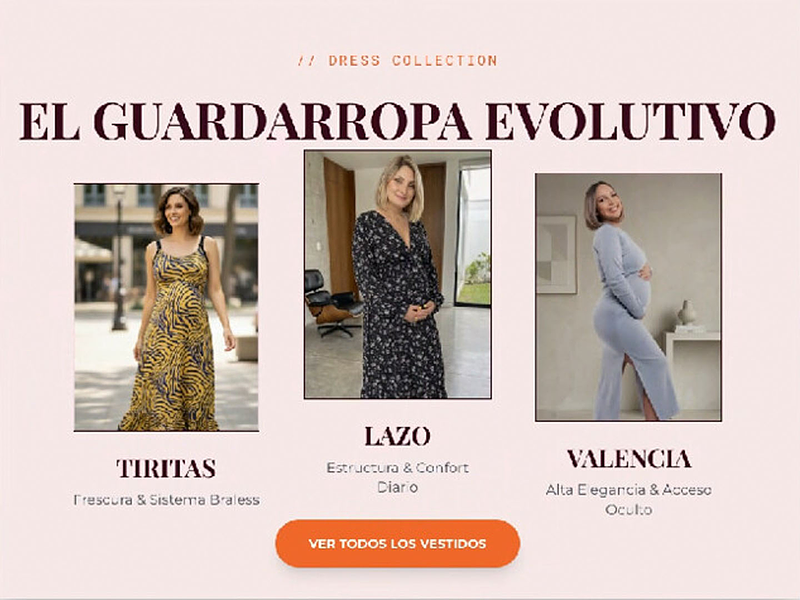Click the vase on the white table
800x600 pixels.
(x=686, y=313)
